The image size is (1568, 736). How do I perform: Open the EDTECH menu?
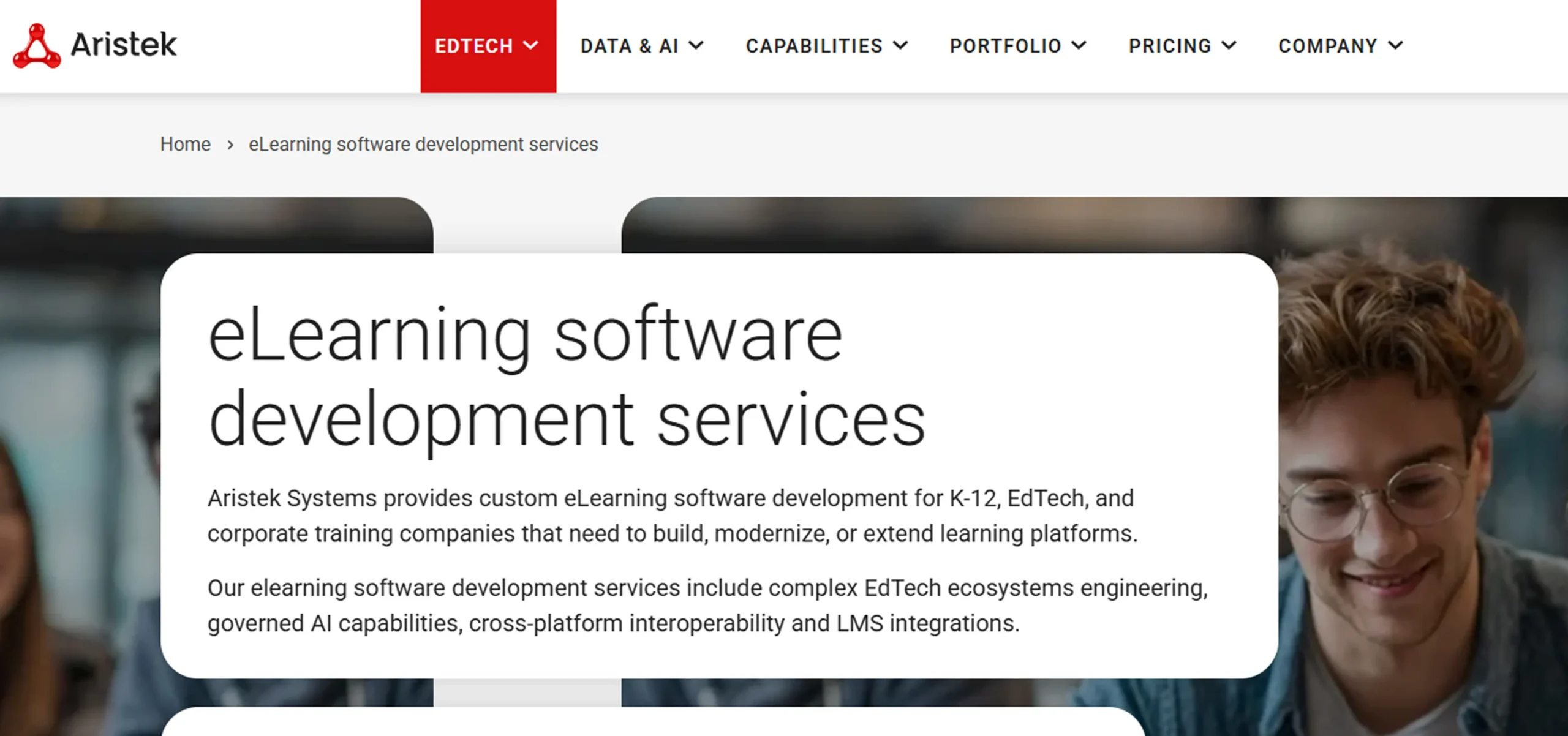488,47
